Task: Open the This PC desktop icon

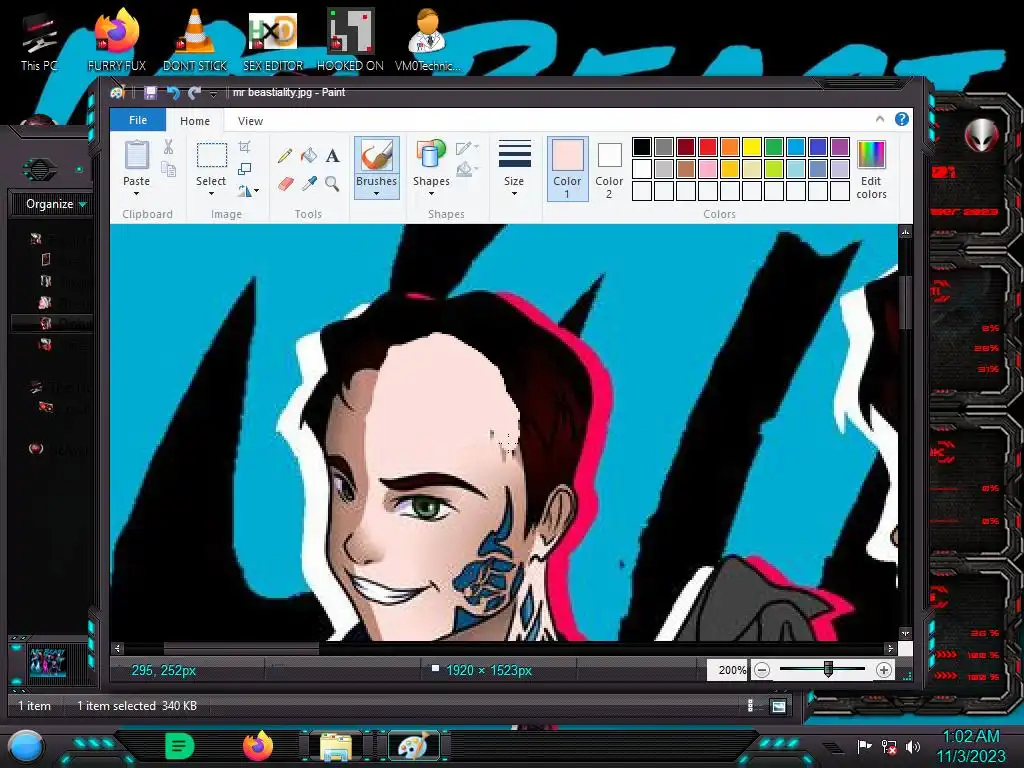Action: (39, 40)
